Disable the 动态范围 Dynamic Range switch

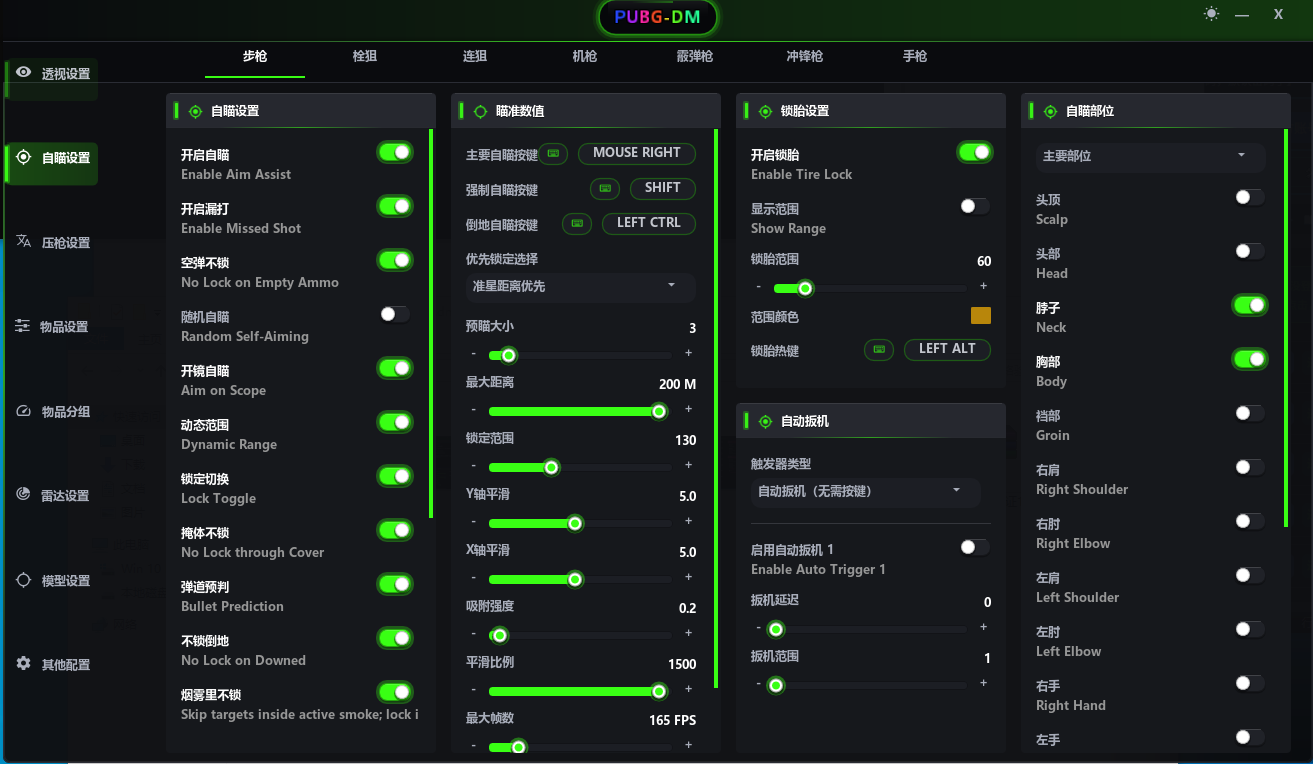pyautogui.click(x=395, y=422)
